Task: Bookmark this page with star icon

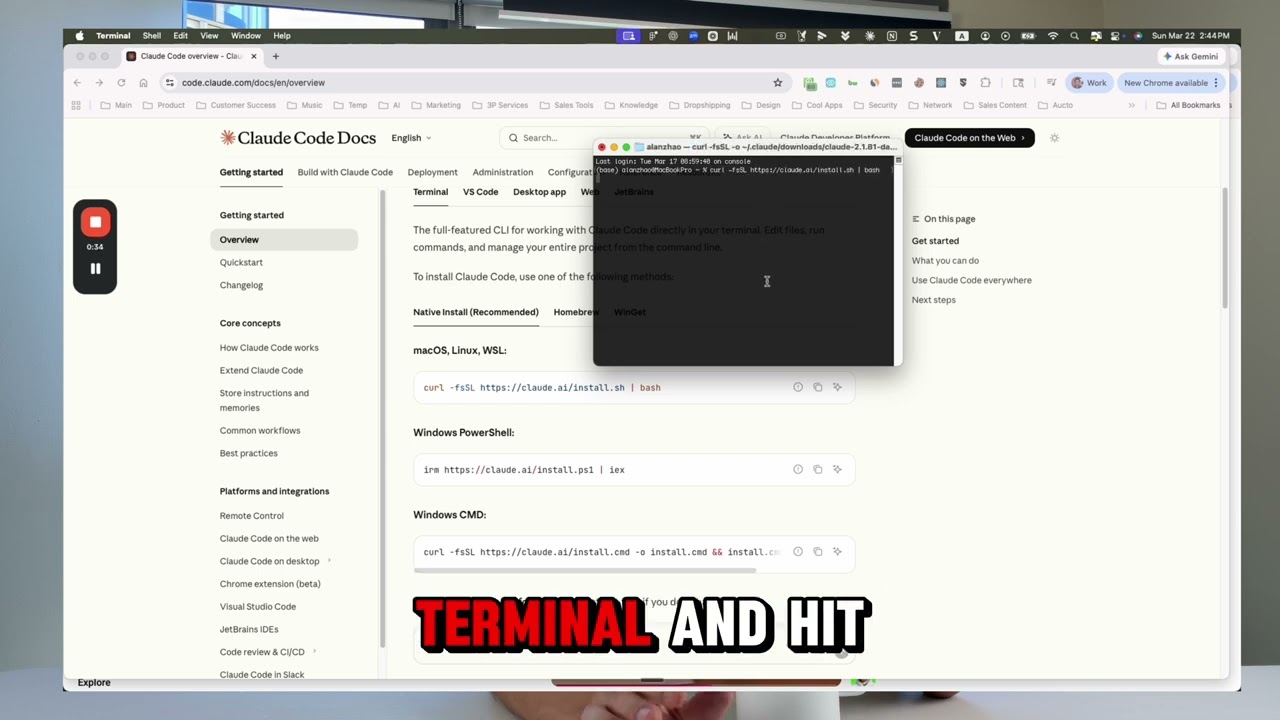Action: click(778, 83)
